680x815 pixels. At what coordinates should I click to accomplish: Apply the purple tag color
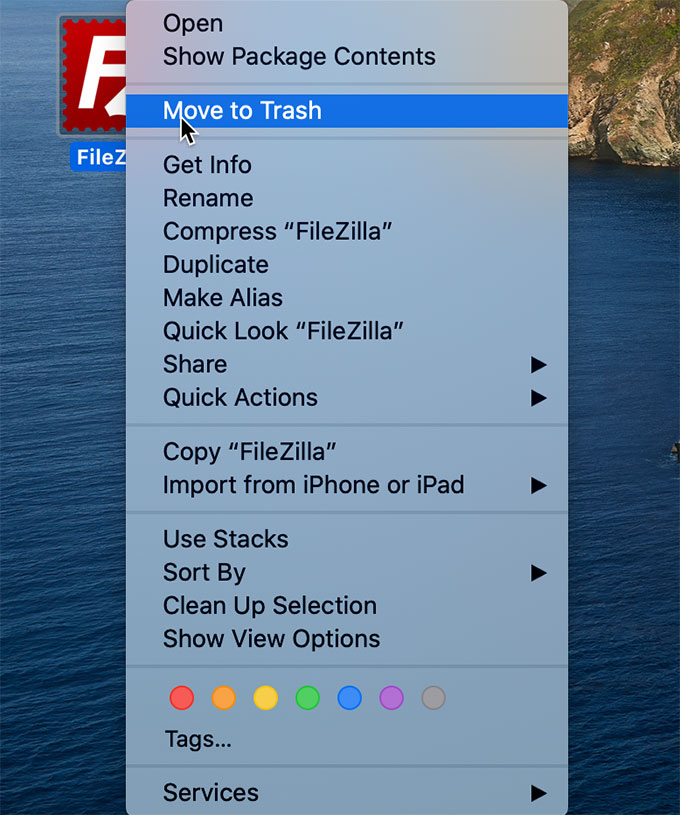click(391, 698)
